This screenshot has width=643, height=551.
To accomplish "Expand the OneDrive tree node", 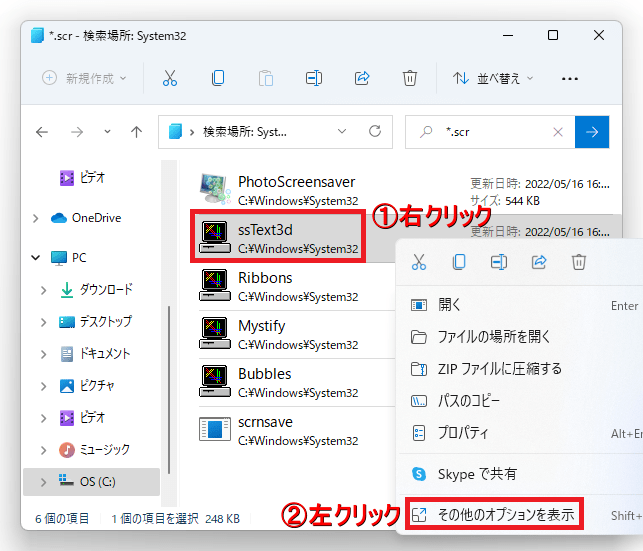I will tap(36, 218).
